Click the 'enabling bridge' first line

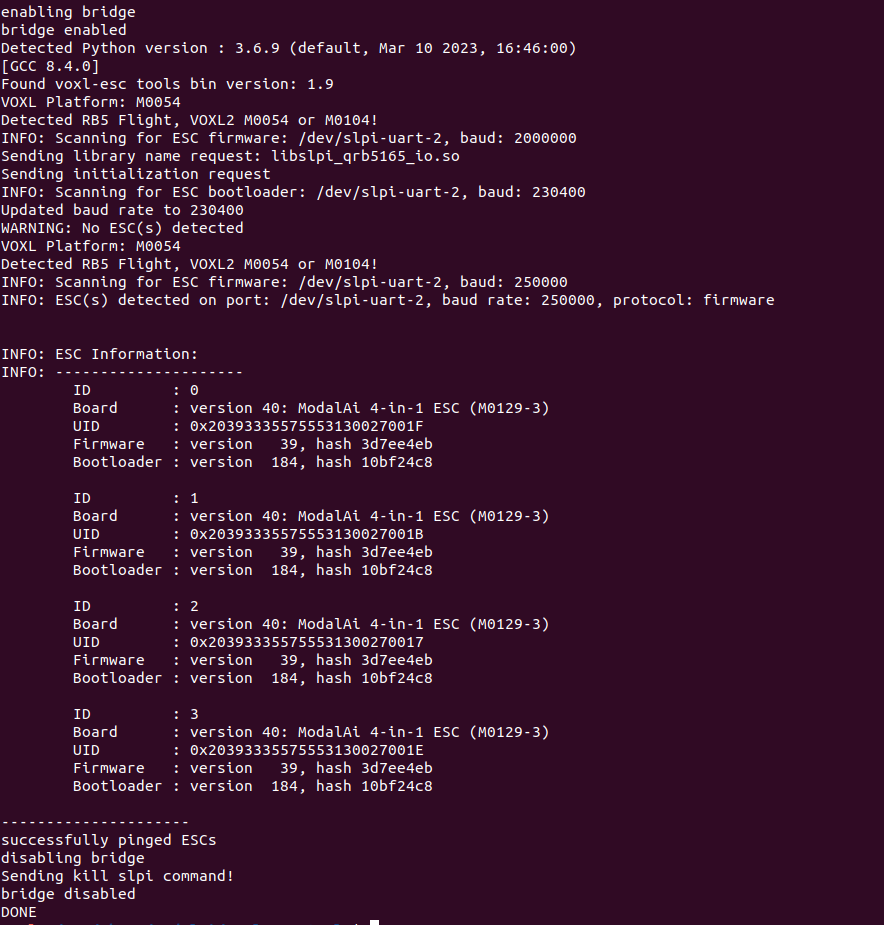tap(68, 12)
